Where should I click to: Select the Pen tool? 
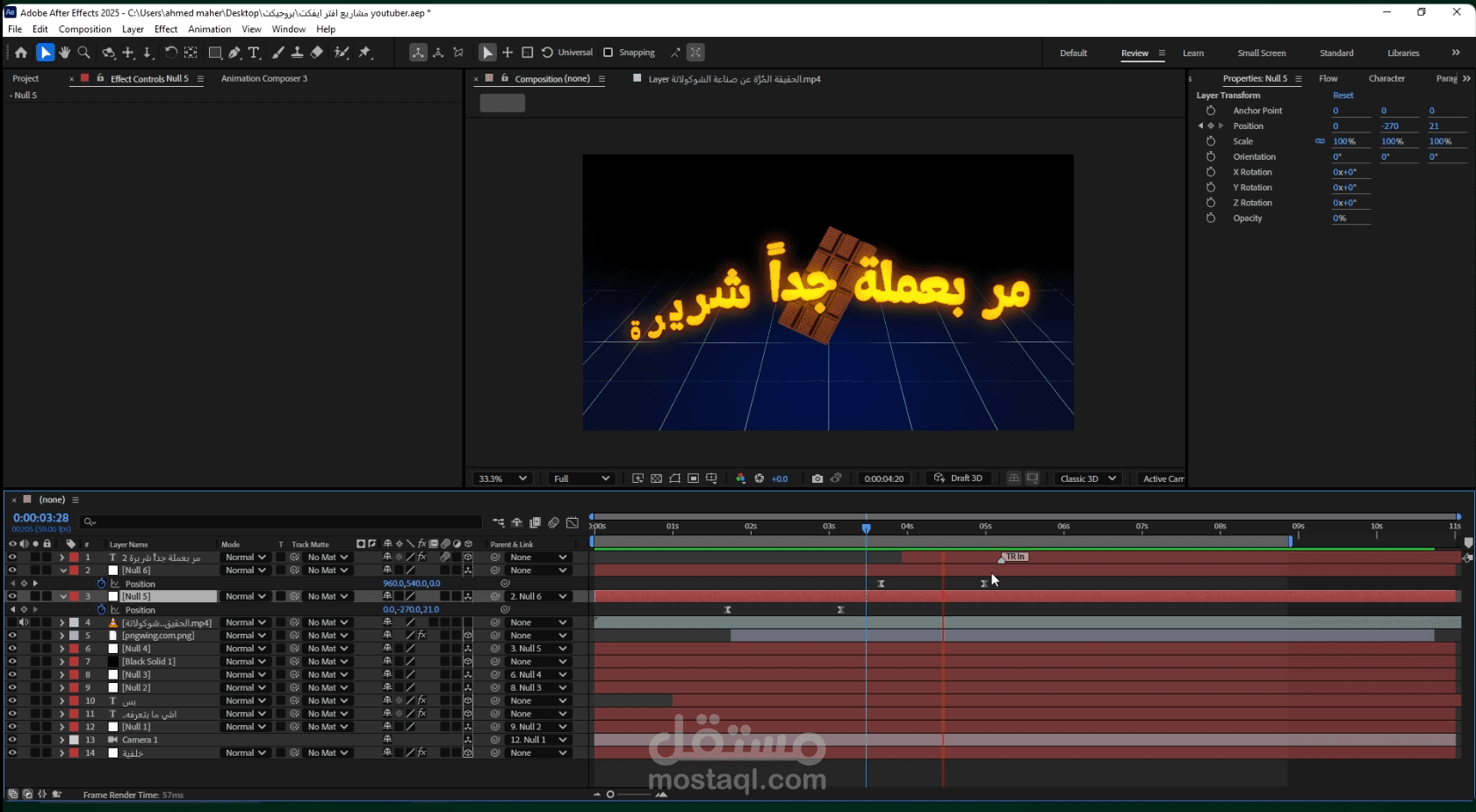[x=234, y=53]
